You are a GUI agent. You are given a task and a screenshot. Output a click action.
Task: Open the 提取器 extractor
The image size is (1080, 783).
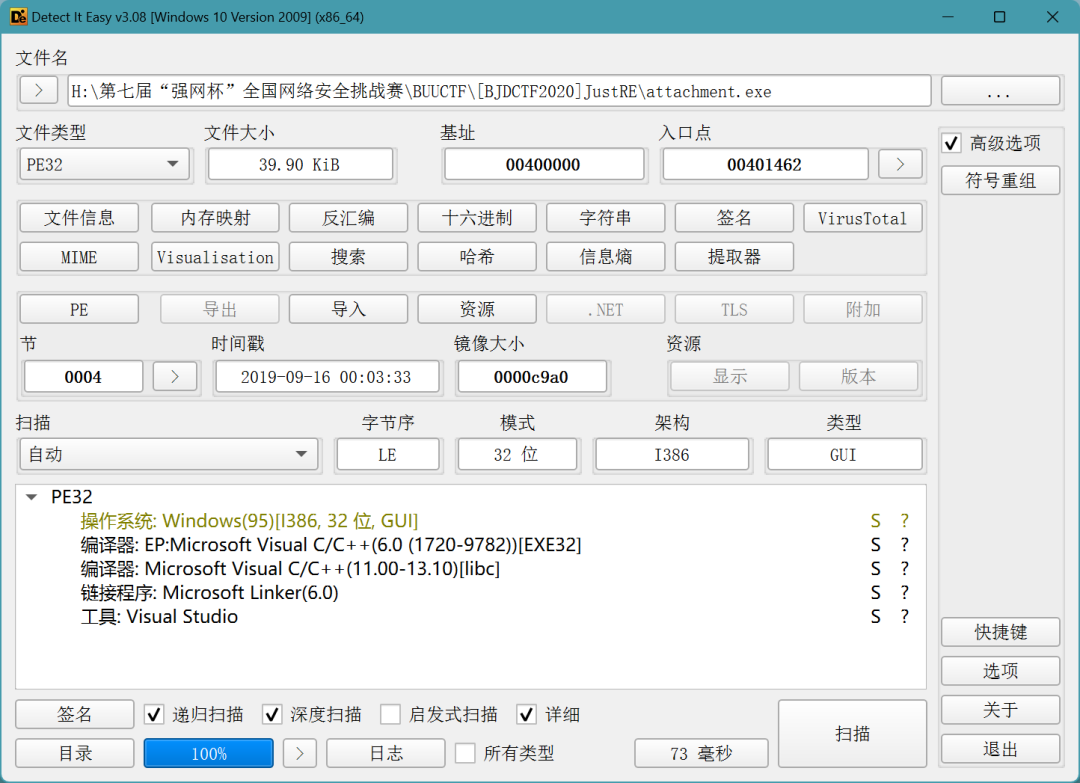pos(734,257)
